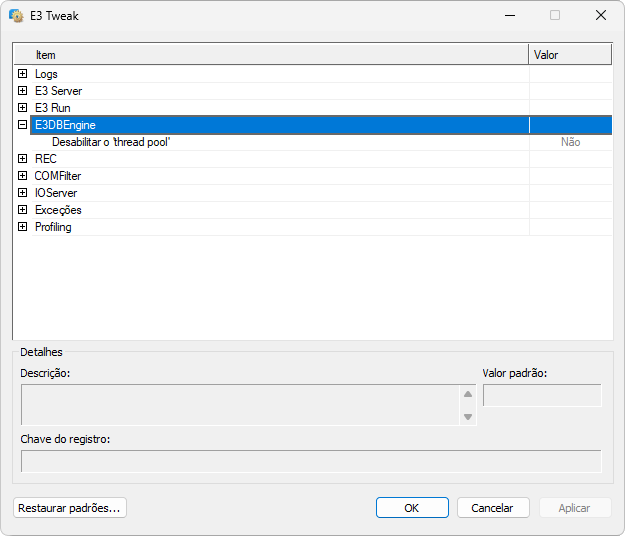This screenshot has height=536, width=625.
Task: Click the Restaurar padrões button
Action: point(70,508)
